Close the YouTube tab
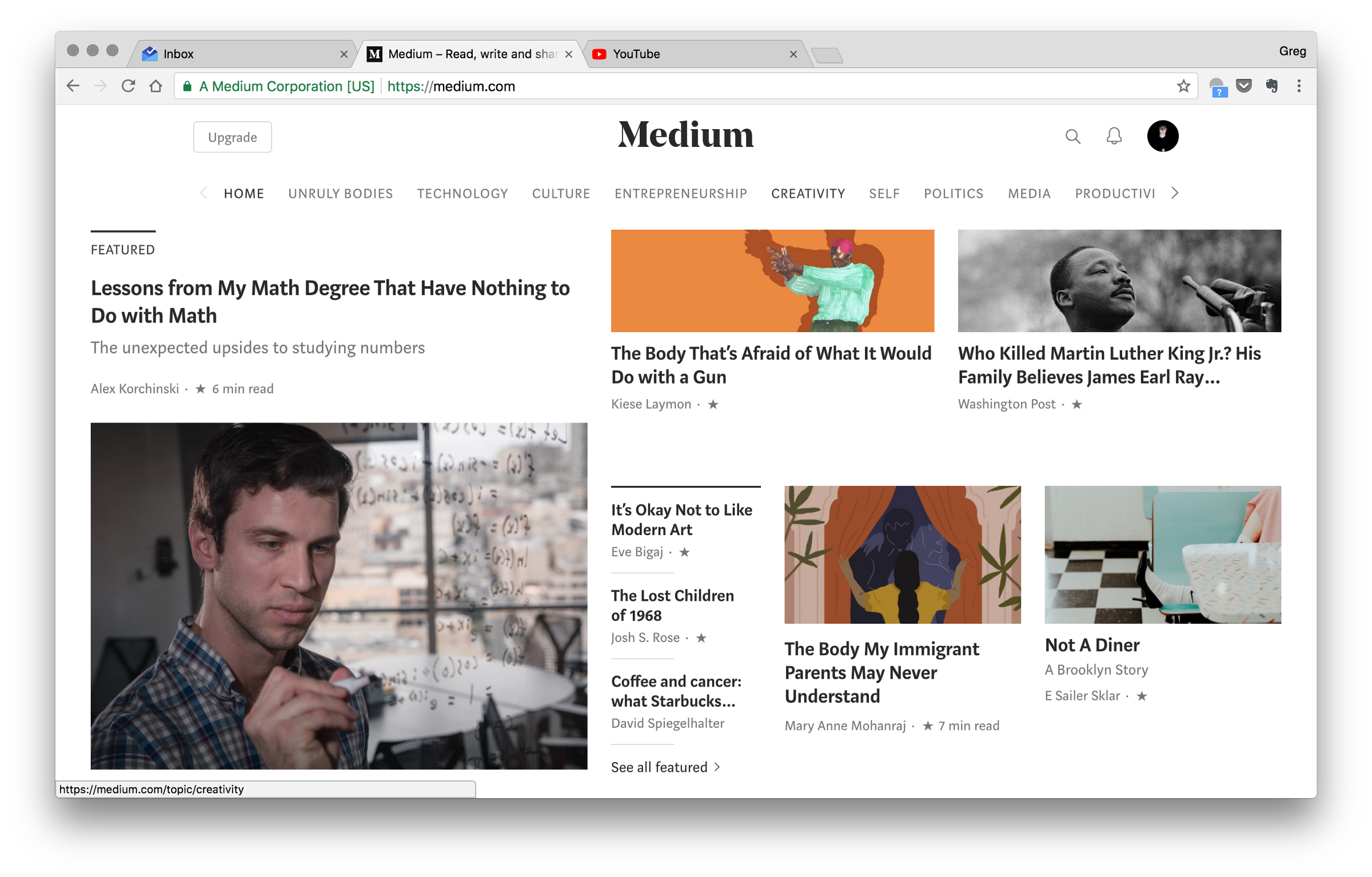This screenshot has width=1372, height=877. pyautogui.click(x=793, y=54)
